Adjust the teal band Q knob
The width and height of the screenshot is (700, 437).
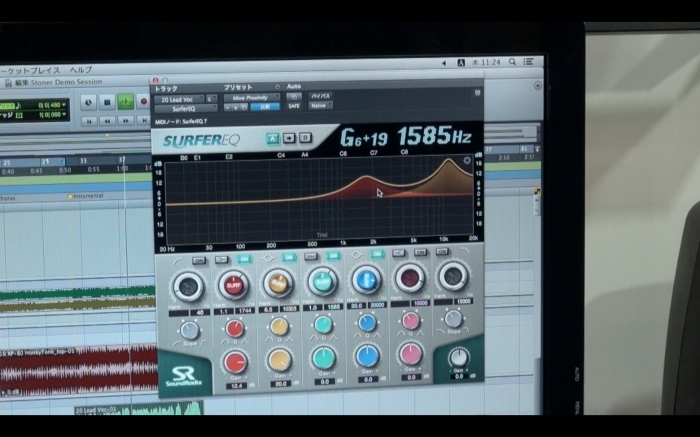tap(323, 325)
